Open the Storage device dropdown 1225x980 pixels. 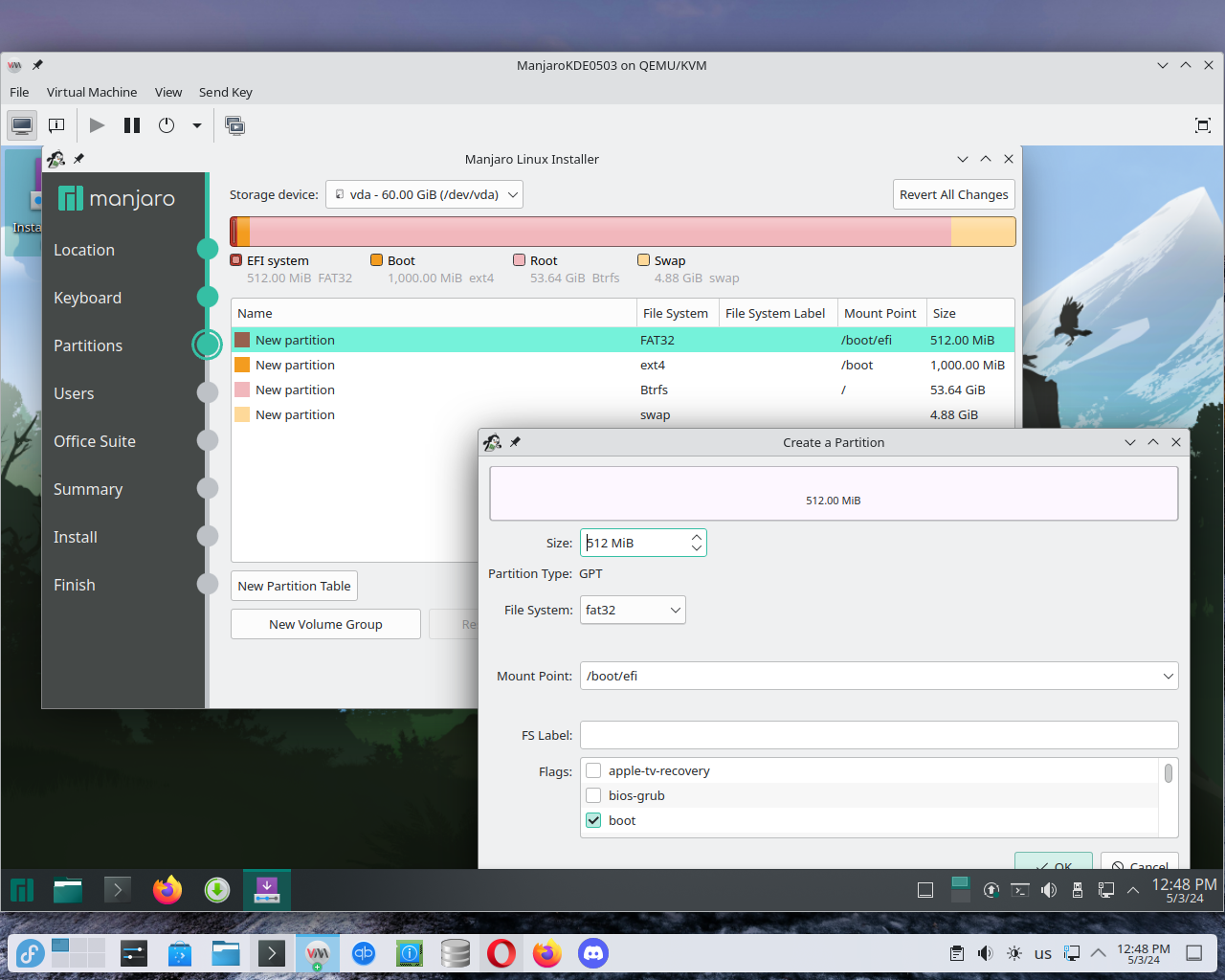click(424, 194)
